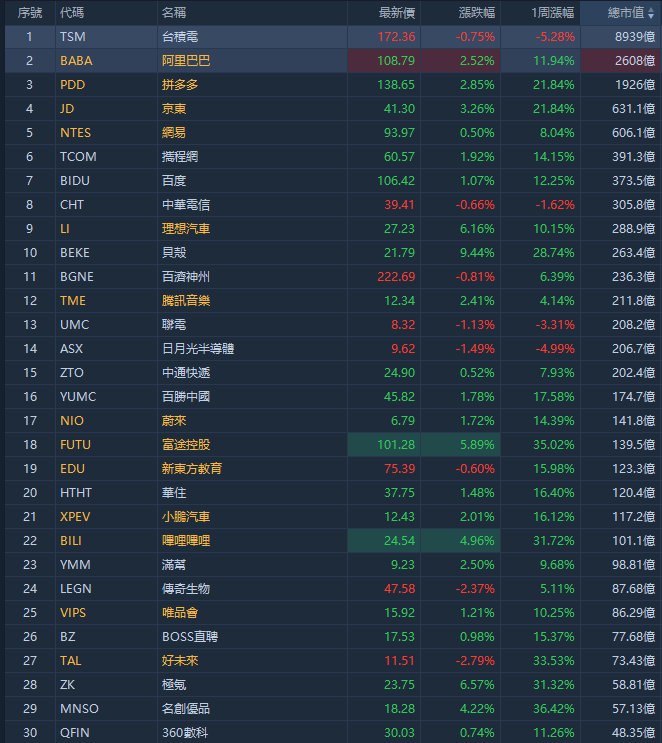Open the 華住 stock name

(x=173, y=493)
